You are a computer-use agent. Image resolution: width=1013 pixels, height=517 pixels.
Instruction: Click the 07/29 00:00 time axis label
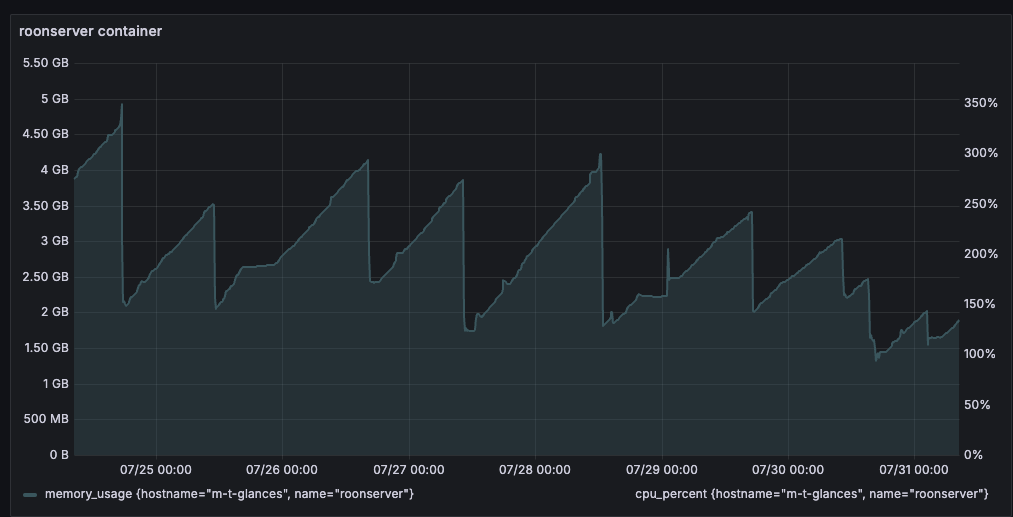click(x=662, y=470)
